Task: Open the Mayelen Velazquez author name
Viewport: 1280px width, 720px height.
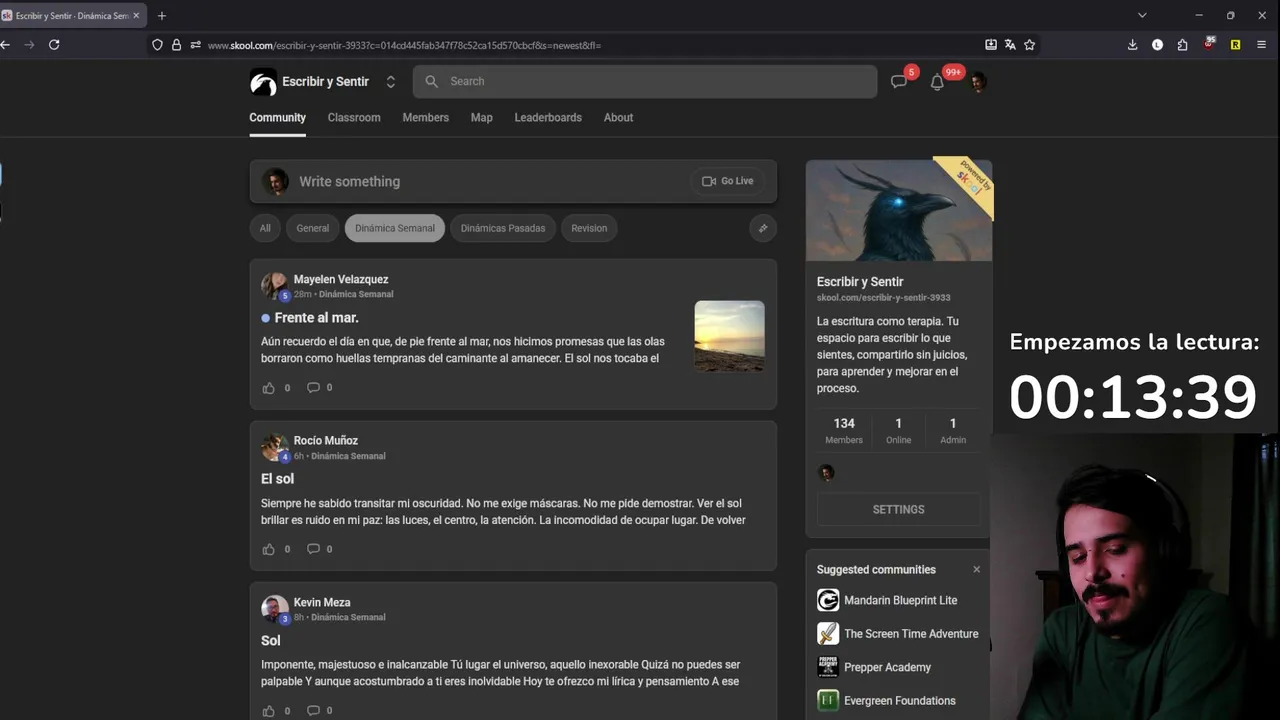Action: [341, 279]
